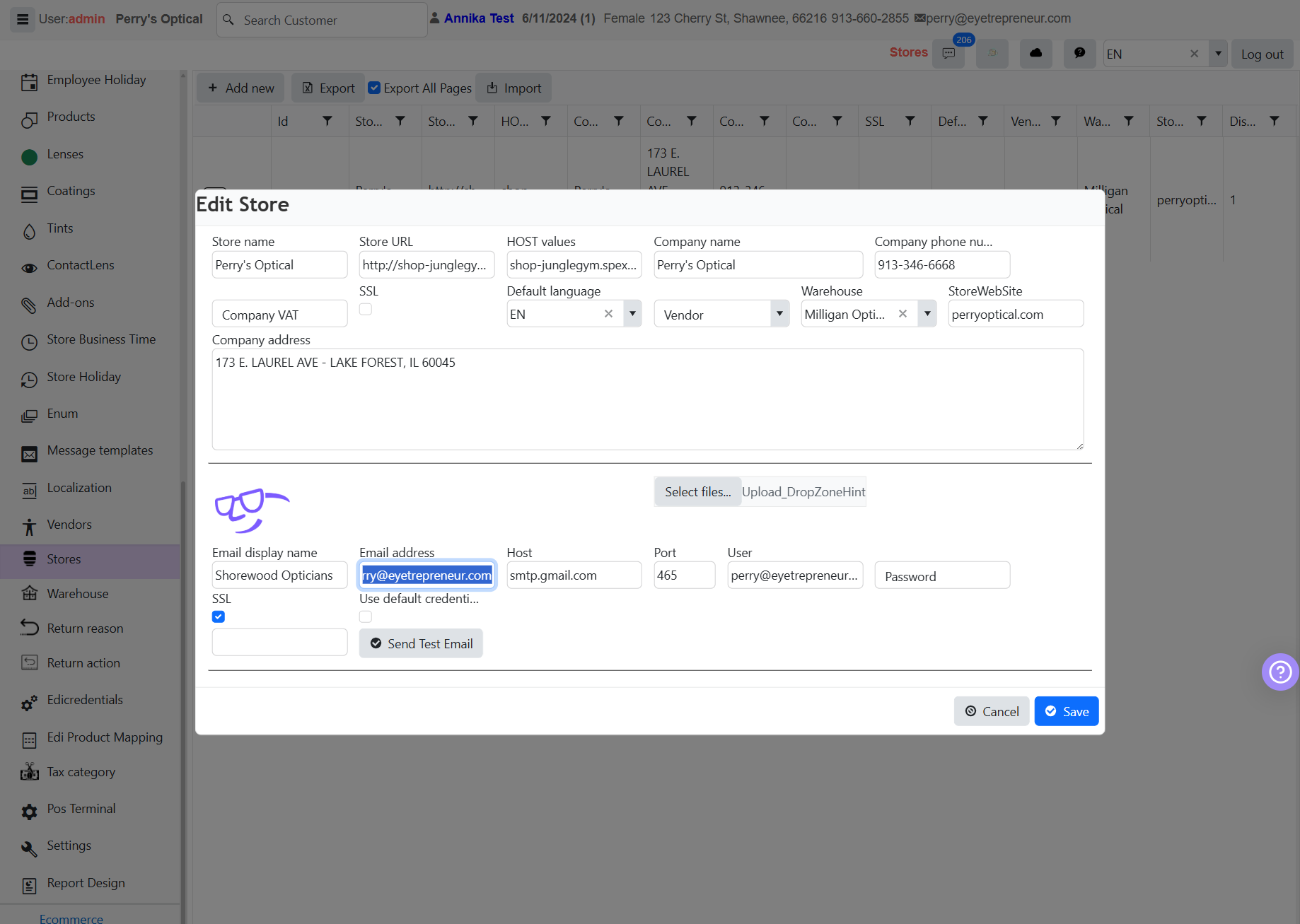
Task: Click the Lenses green circle icon
Action: pyautogui.click(x=29, y=156)
